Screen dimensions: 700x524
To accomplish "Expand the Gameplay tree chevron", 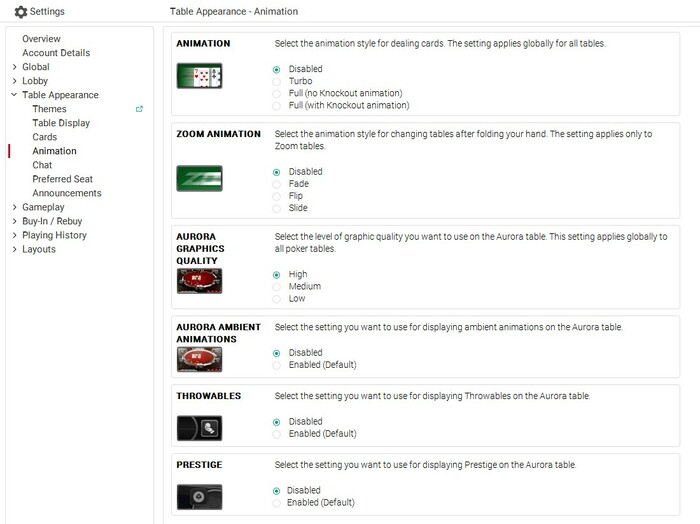I will pyautogui.click(x=14, y=207).
